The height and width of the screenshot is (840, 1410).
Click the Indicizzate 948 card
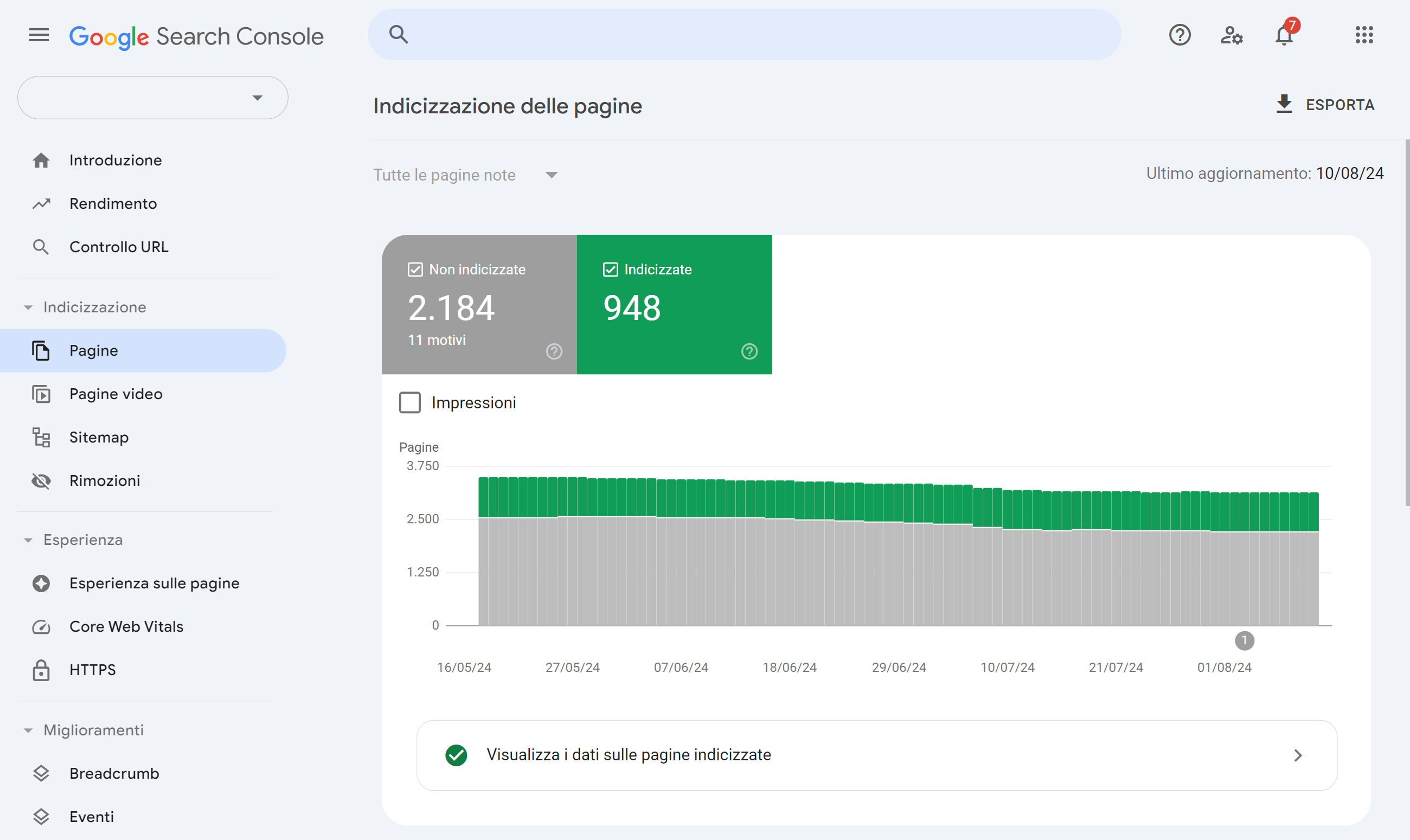click(674, 305)
